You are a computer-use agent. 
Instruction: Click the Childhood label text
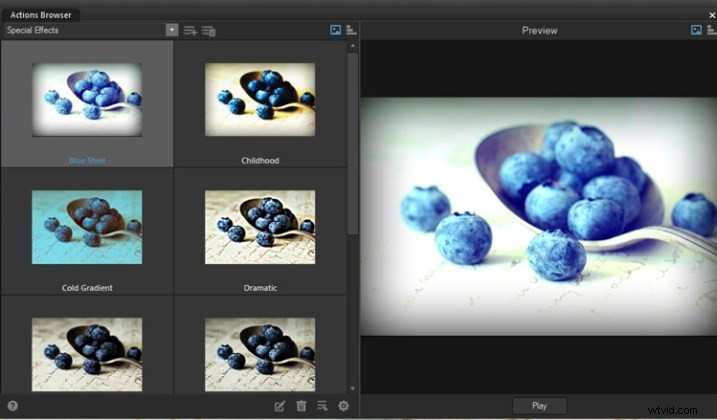(x=260, y=161)
